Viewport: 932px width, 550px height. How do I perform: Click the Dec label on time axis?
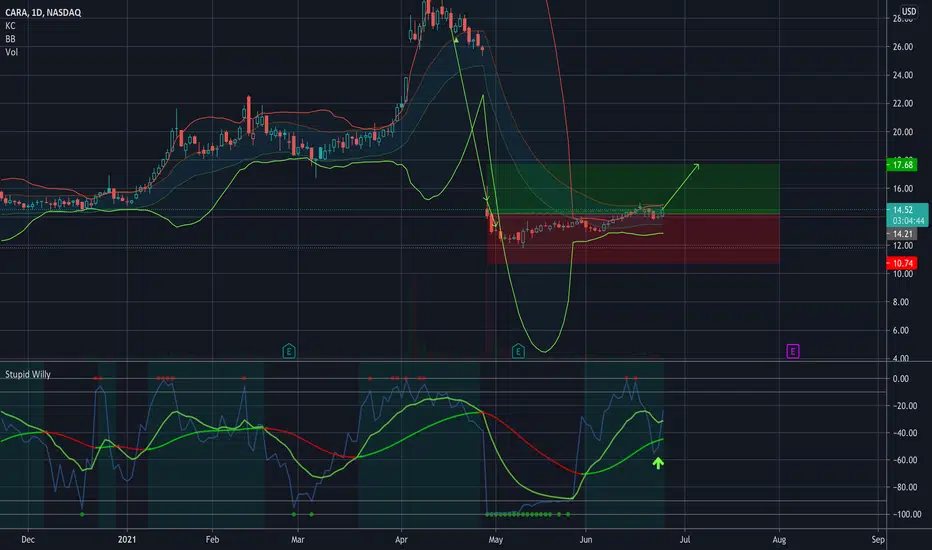click(x=28, y=539)
